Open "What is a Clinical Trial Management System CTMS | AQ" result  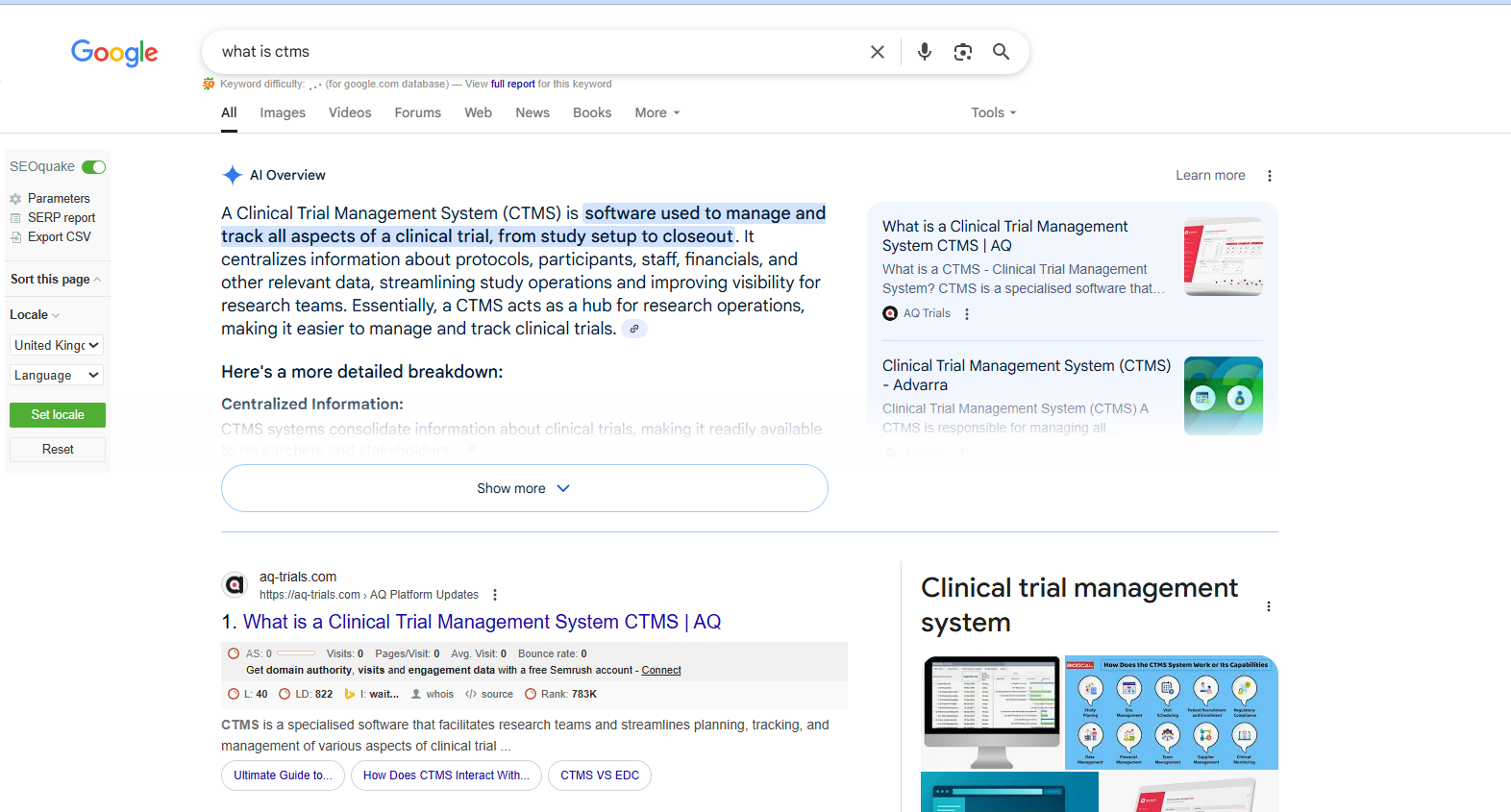pyautogui.click(x=482, y=623)
